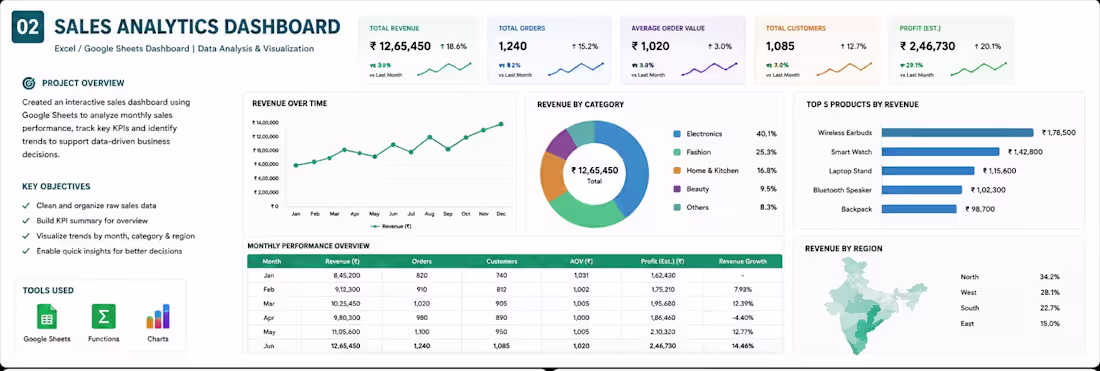
Task: Click the 'MONTHLY PERFORMANCE OVERVIEW' heading
Action: click(308, 246)
